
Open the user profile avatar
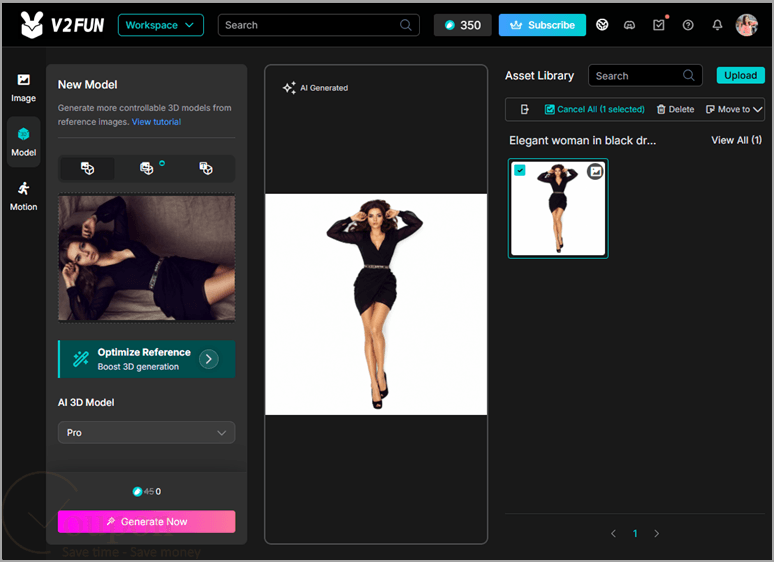click(x=746, y=25)
